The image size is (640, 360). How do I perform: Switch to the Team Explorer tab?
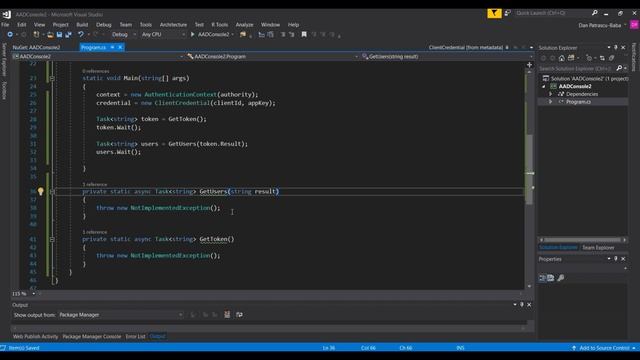click(598, 248)
